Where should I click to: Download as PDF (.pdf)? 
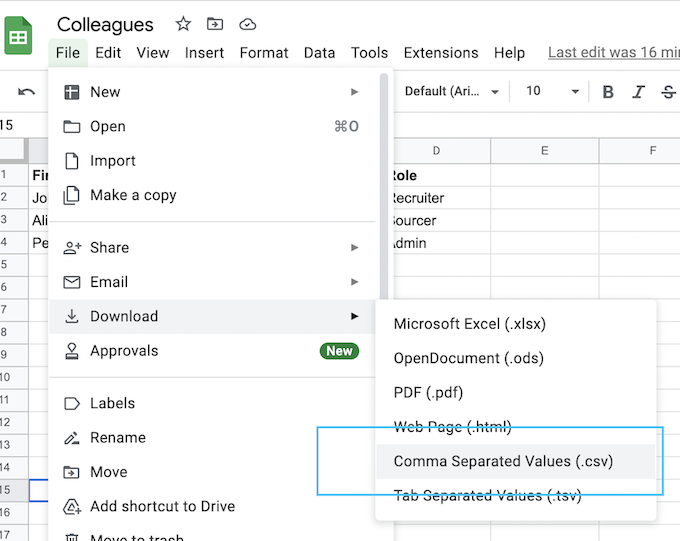(x=516, y=392)
